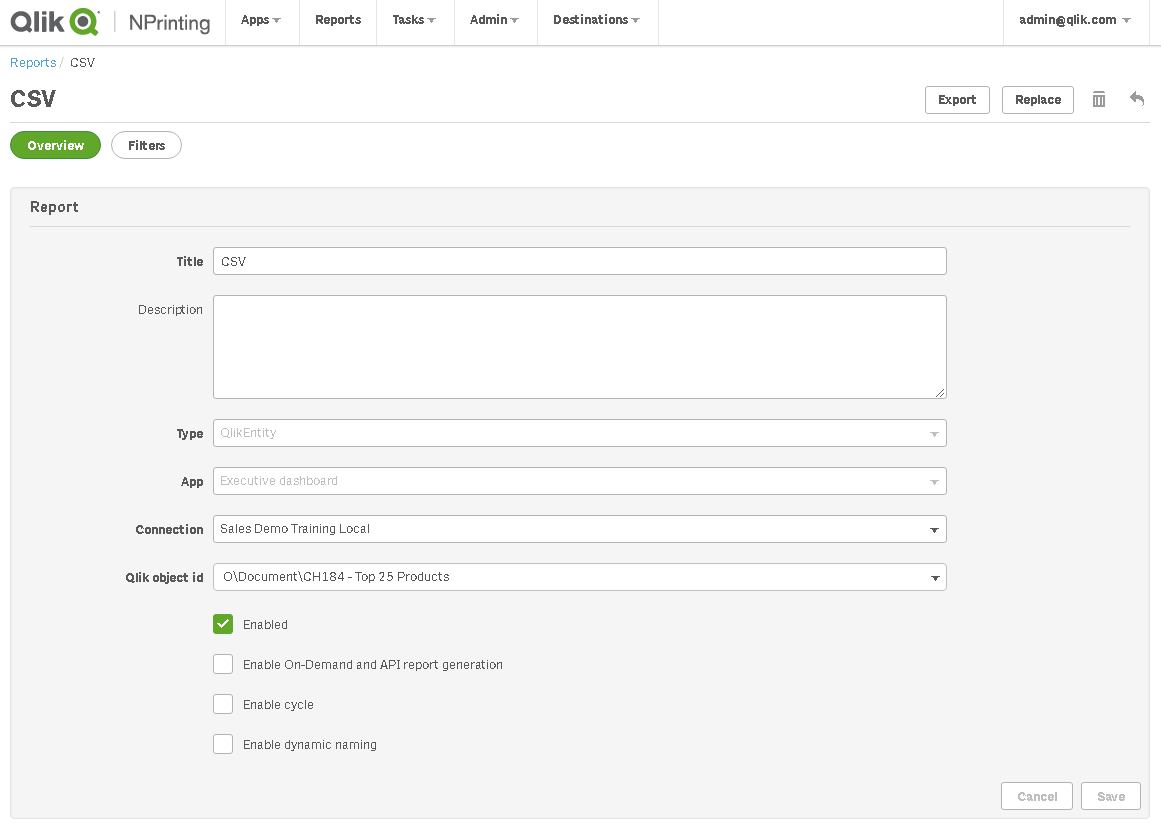Uncheck the Enabled checkbox
1161x831 pixels.
[223, 624]
